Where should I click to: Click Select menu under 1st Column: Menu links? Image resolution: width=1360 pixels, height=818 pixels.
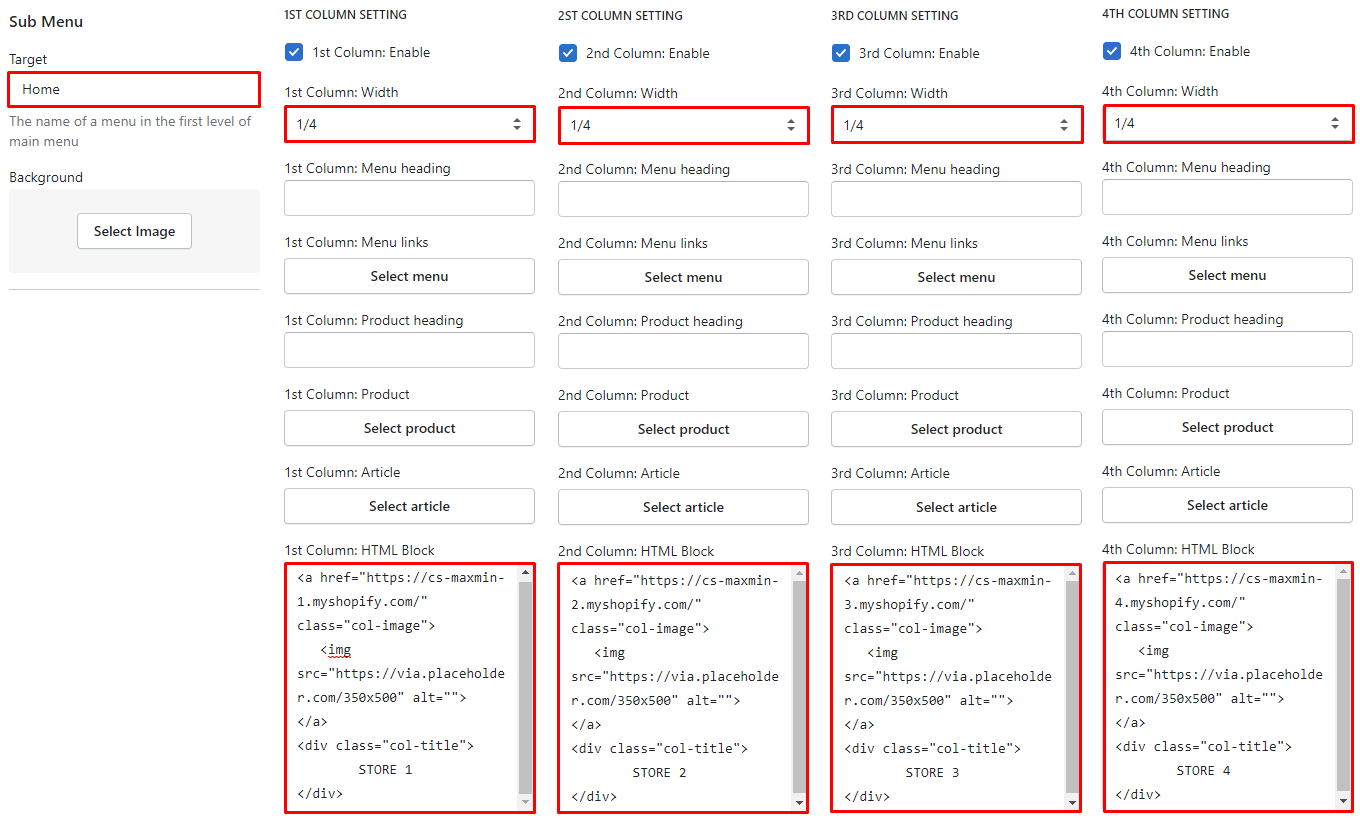[x=409, y=276]
